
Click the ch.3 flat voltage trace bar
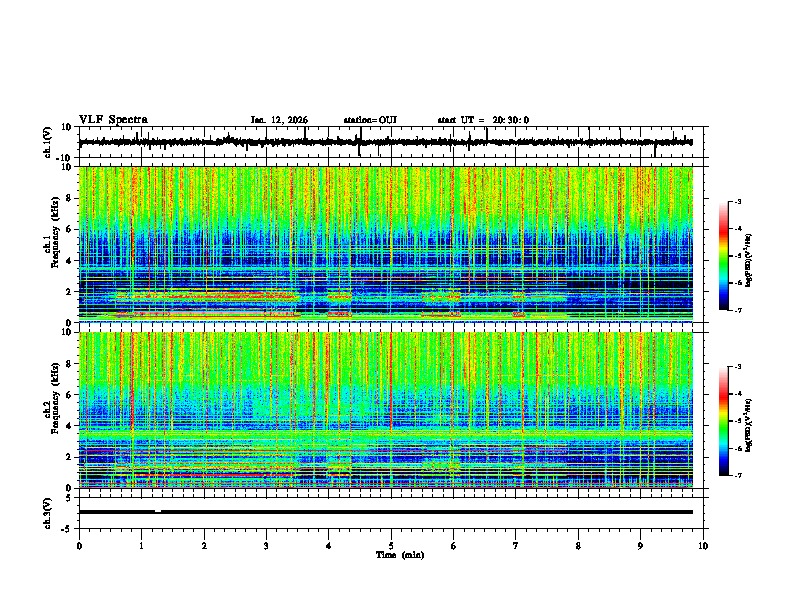(x=386, y=512)
